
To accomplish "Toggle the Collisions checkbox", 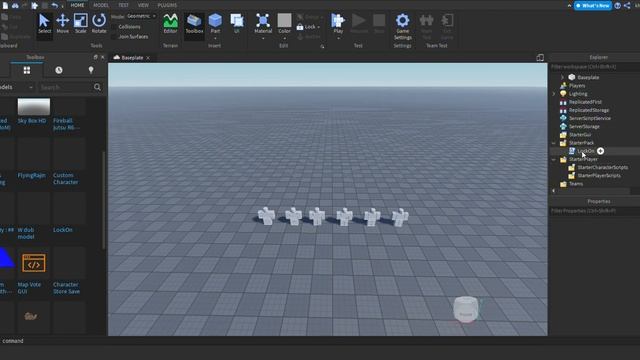I will (114, 27).
